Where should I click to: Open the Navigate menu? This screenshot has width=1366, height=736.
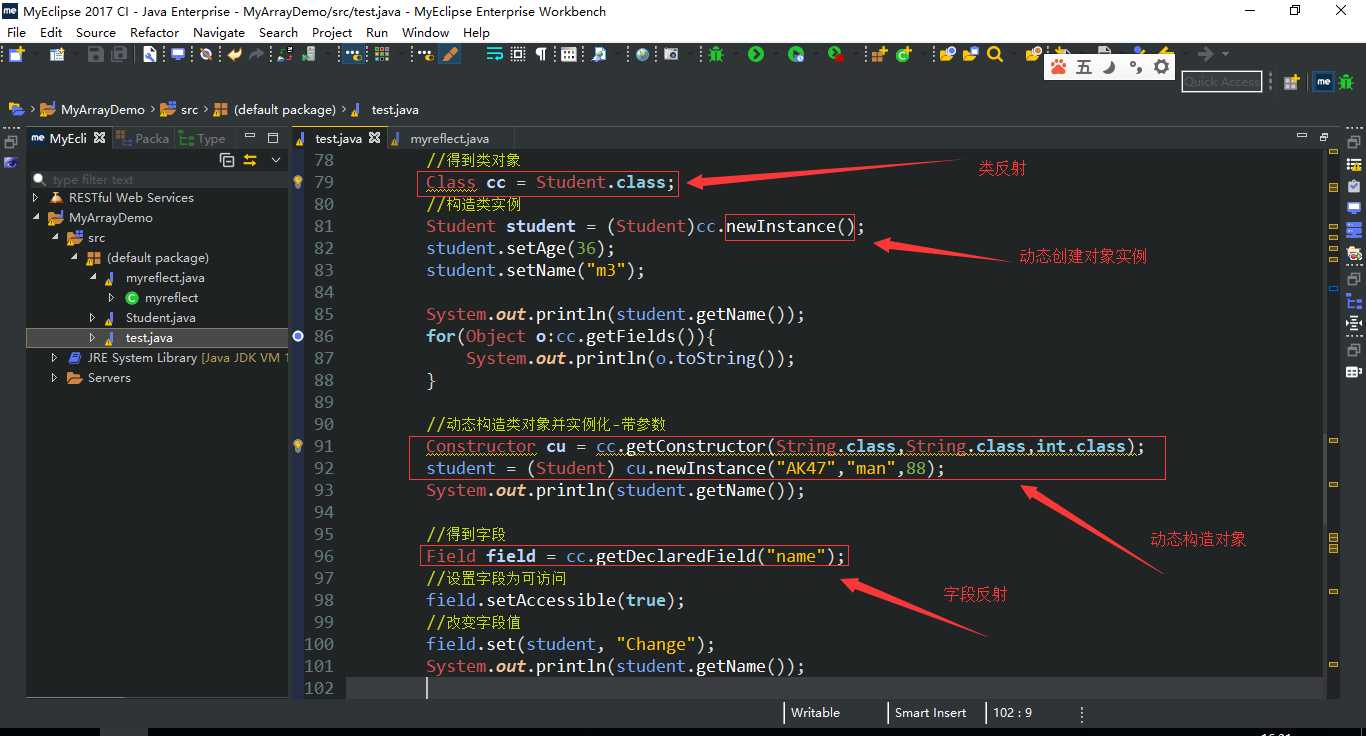coord(219,32)
